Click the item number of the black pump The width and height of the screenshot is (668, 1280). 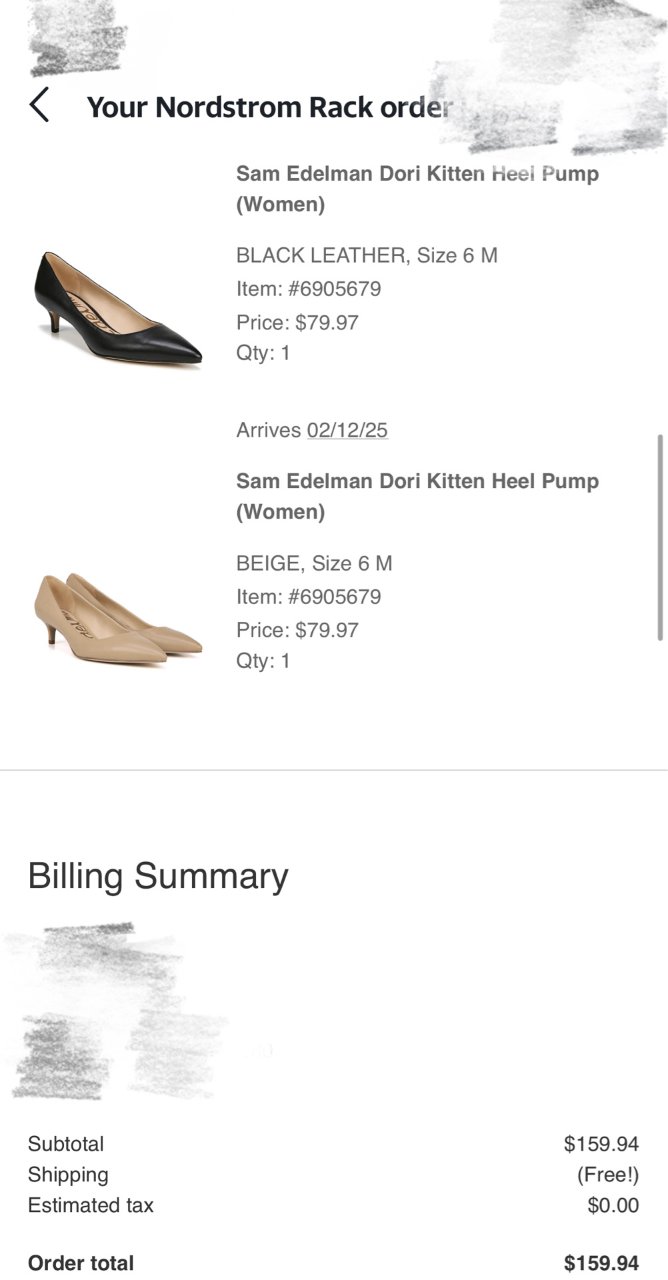(x=308, y=289)
